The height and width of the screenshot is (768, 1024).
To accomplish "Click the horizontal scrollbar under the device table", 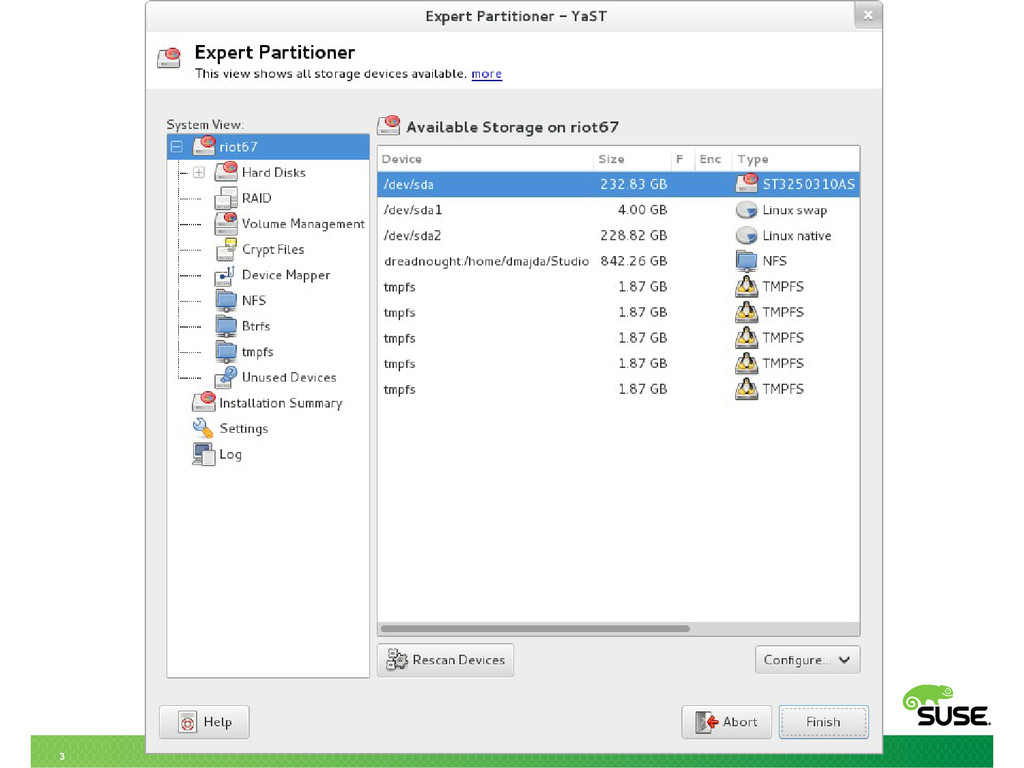I will pos(535,628).
